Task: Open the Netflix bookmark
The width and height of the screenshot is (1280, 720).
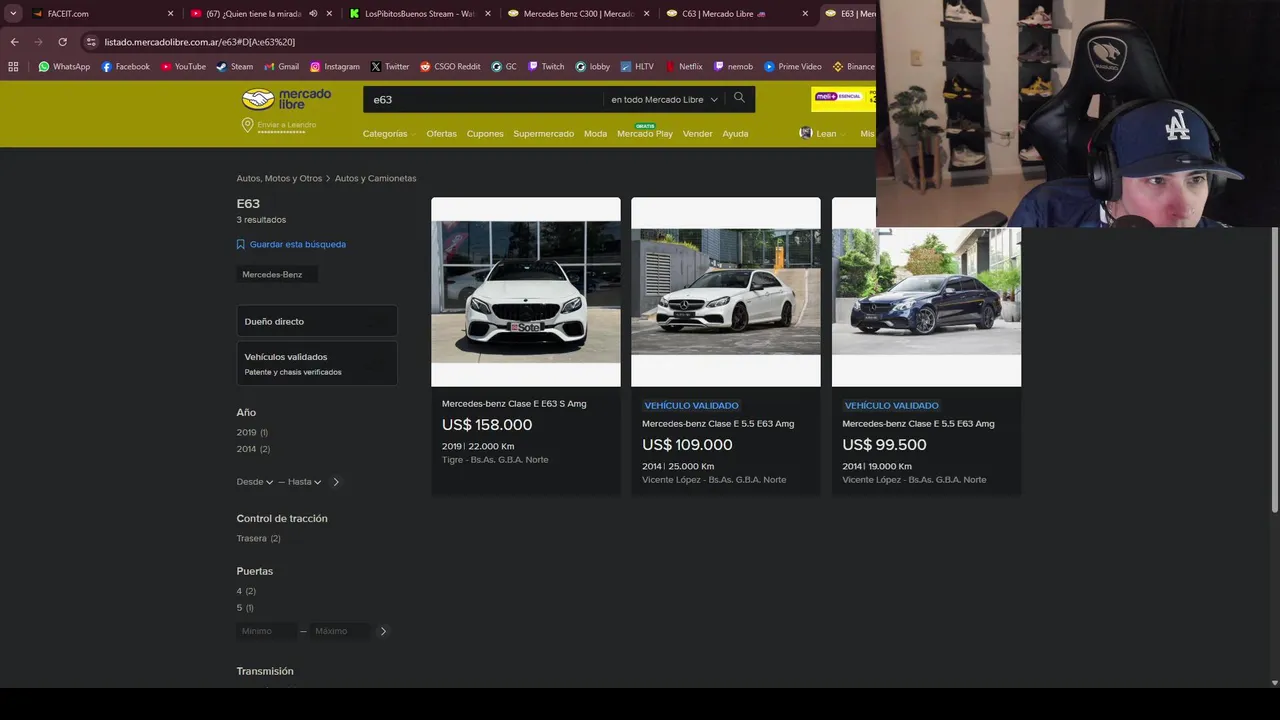Action: [684, 67]
